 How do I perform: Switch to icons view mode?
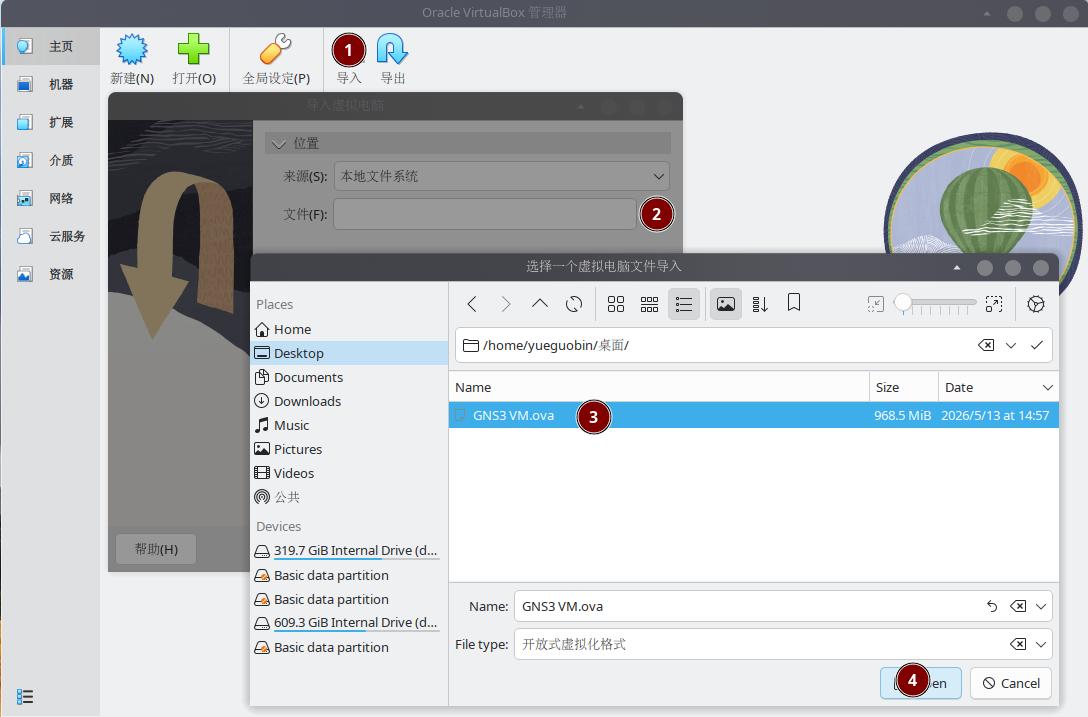(615, 304)
